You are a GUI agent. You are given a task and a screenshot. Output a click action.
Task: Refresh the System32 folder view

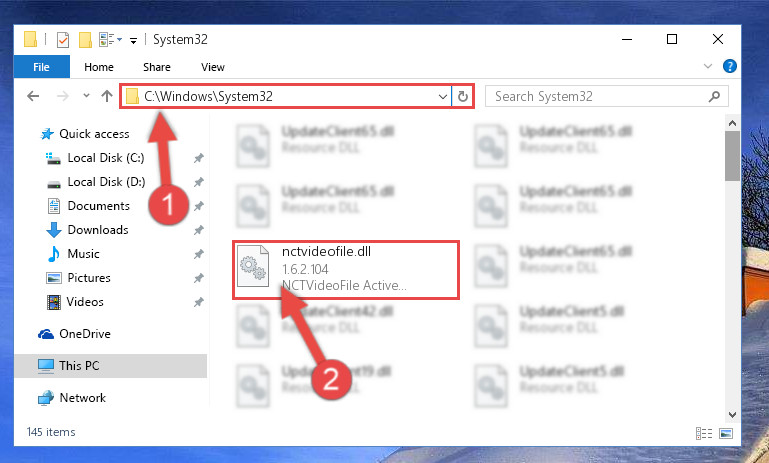(x=462, y=97)
